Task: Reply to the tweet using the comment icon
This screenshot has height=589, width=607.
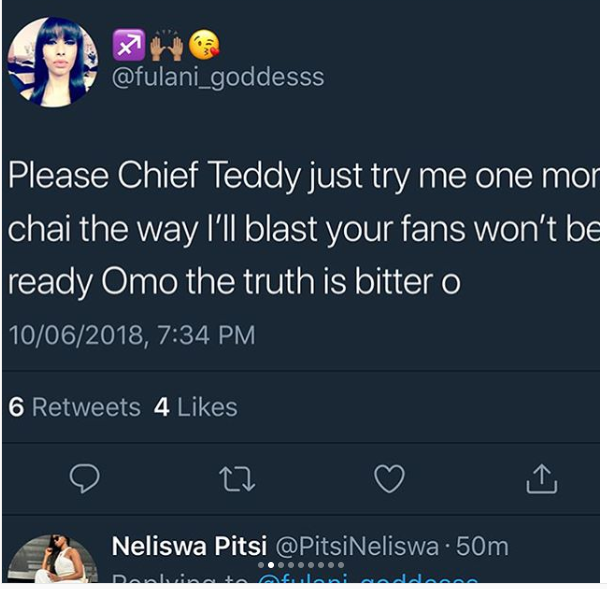Action: coord(85,480)
